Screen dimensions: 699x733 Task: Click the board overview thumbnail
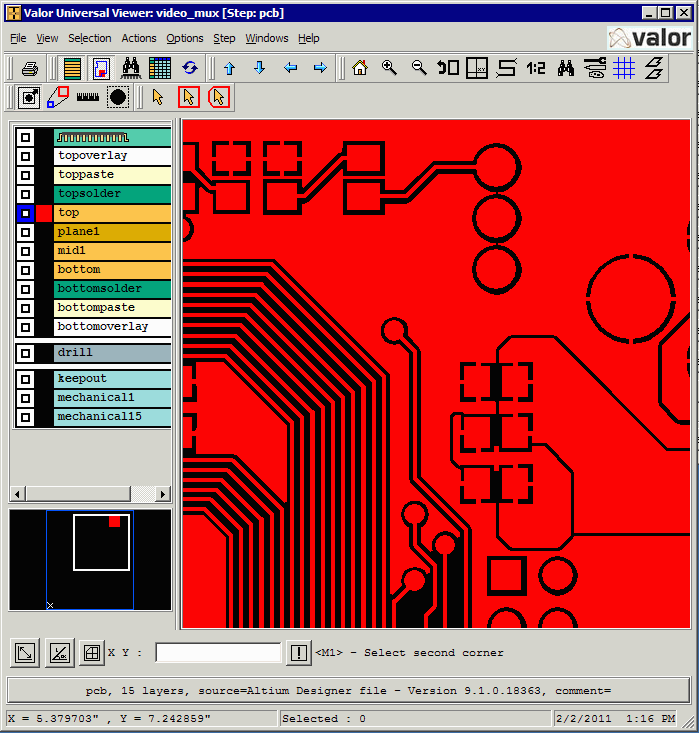point(90,560)
